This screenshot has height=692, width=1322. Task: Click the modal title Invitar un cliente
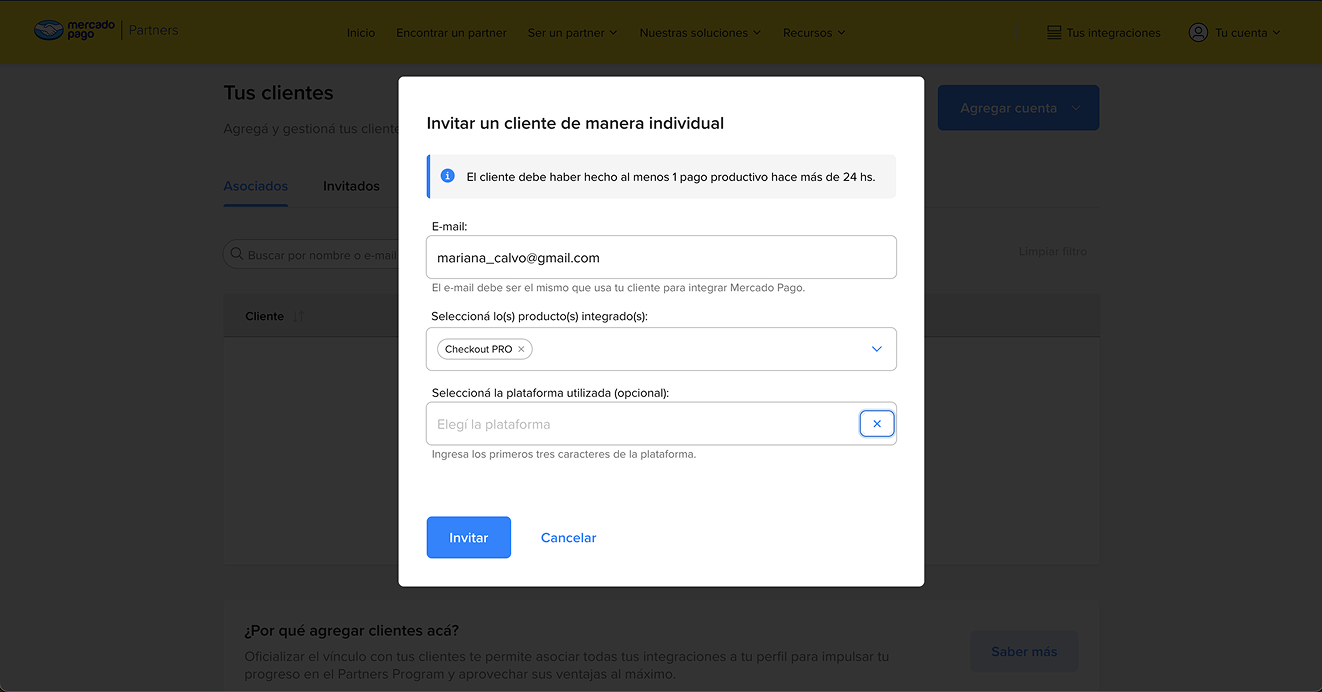pos(575,123)
